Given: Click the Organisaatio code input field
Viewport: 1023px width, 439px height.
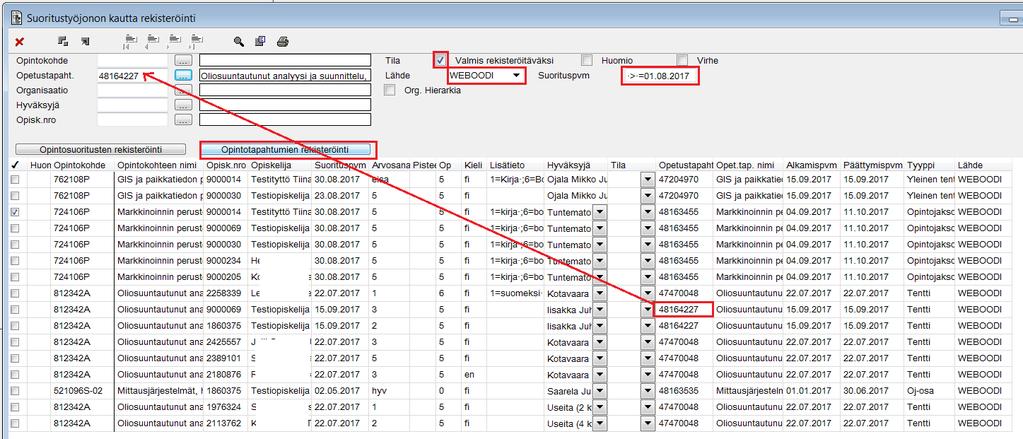Looking at the screenshot, I should [132, 90].
